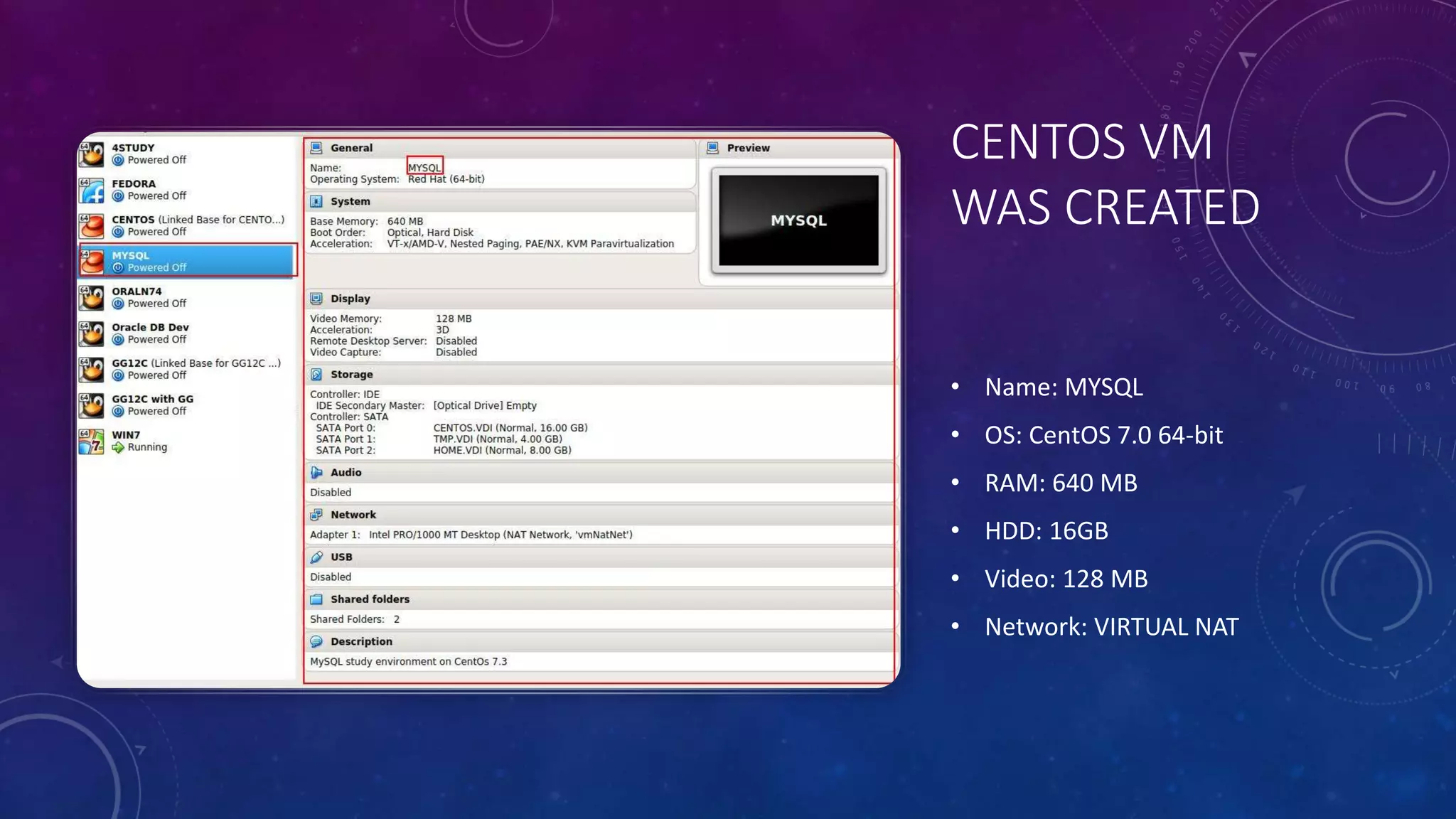Click CENTOS.VDI (Normal, 16.00 GB) entry
The height and width of the screenshot is (819, 1456).
510,428
